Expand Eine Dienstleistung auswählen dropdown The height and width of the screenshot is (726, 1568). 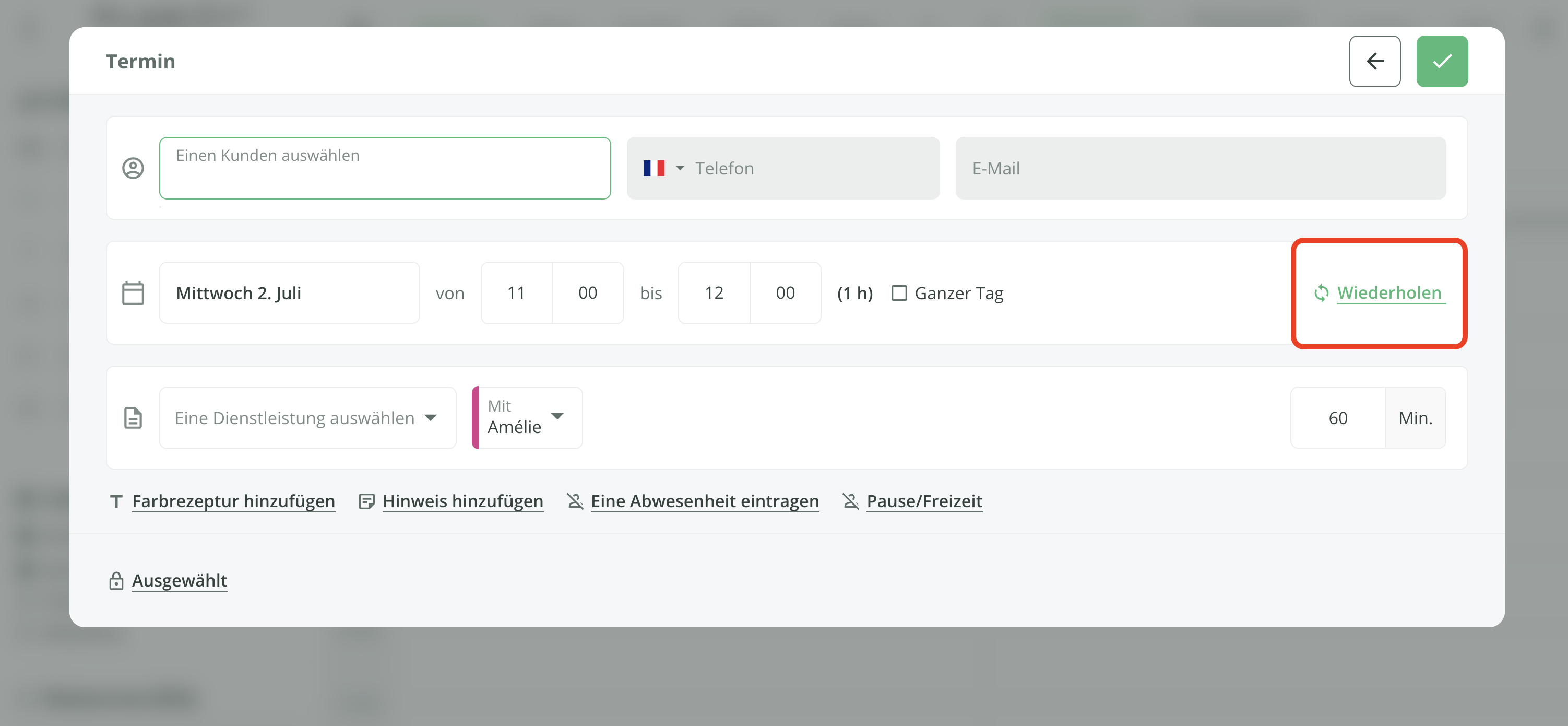[308, 418]
